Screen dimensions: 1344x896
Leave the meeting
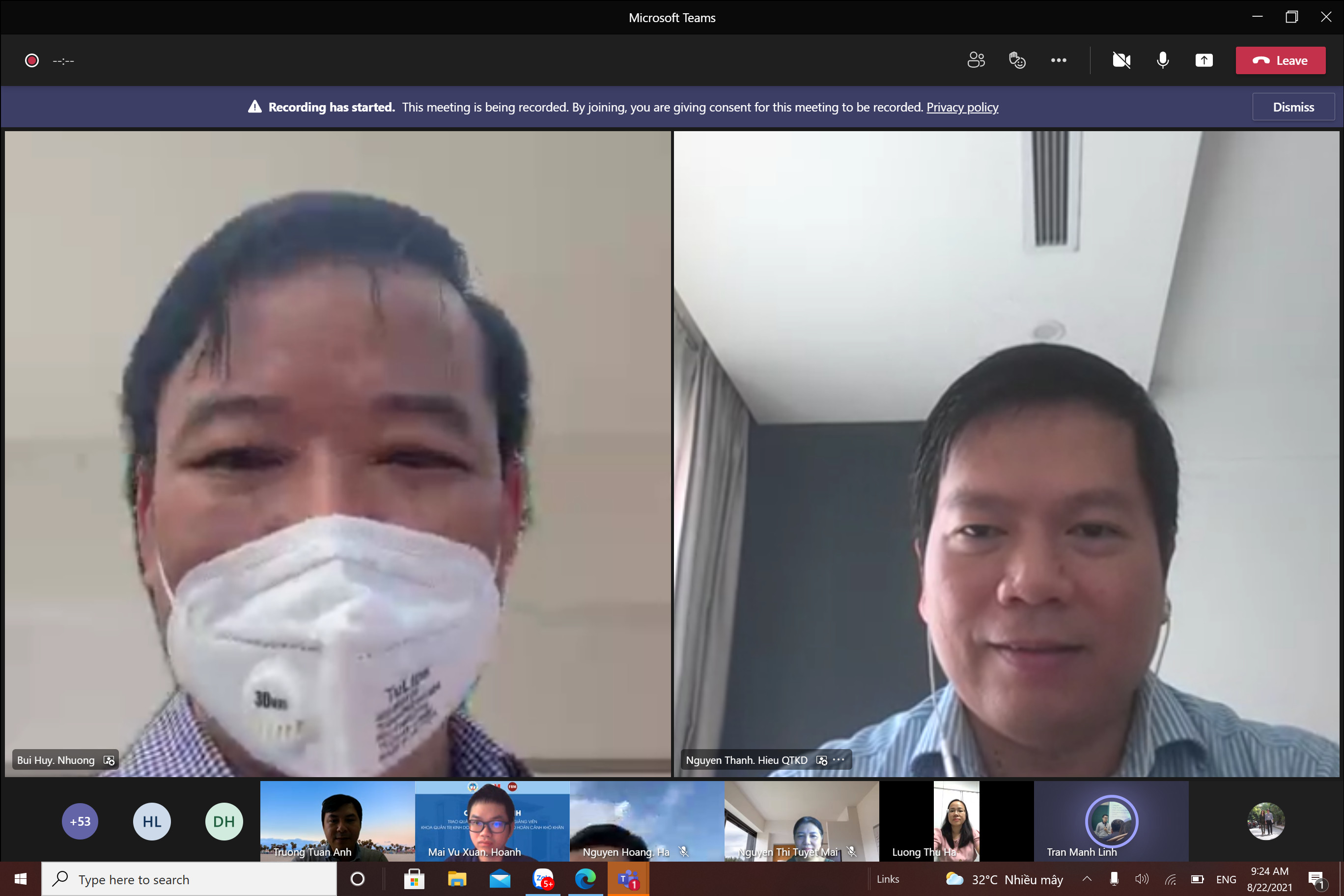[x=1280, y=60]
